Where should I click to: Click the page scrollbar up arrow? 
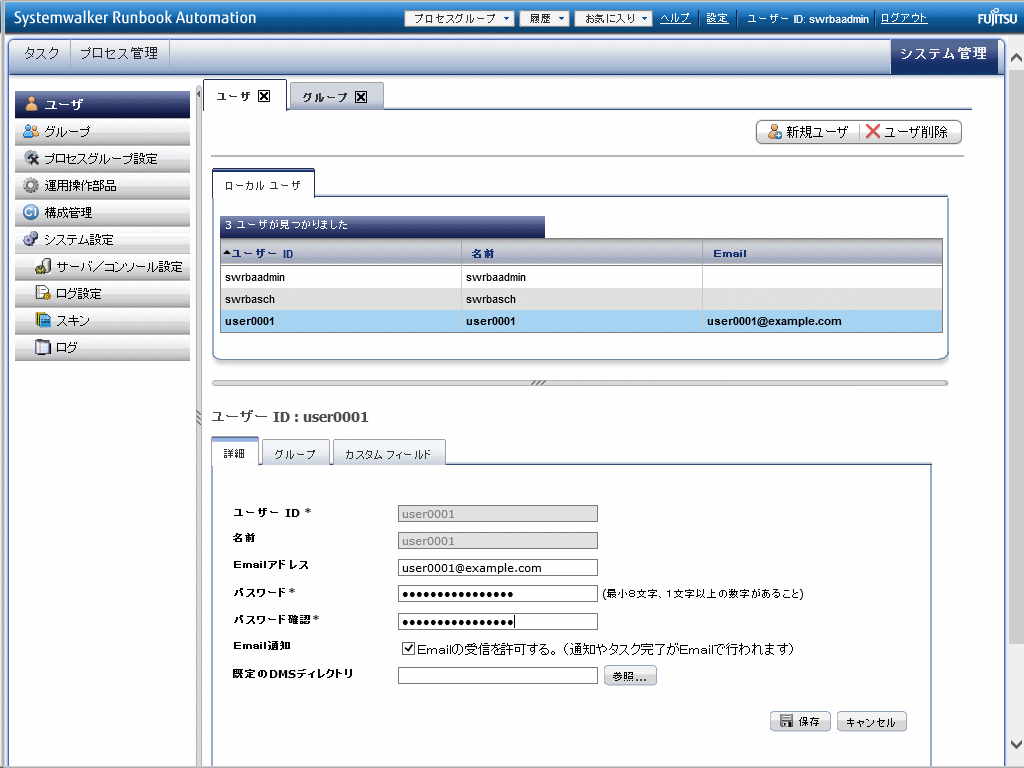1016,57
